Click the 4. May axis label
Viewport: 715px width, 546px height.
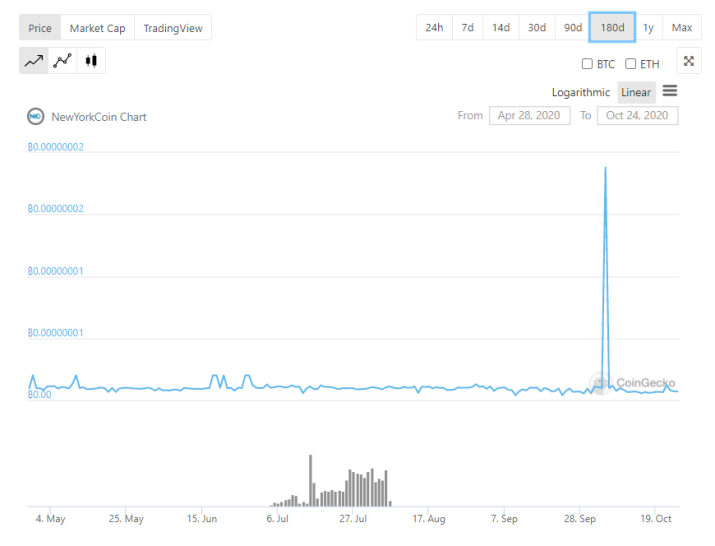tap(50, 519)
